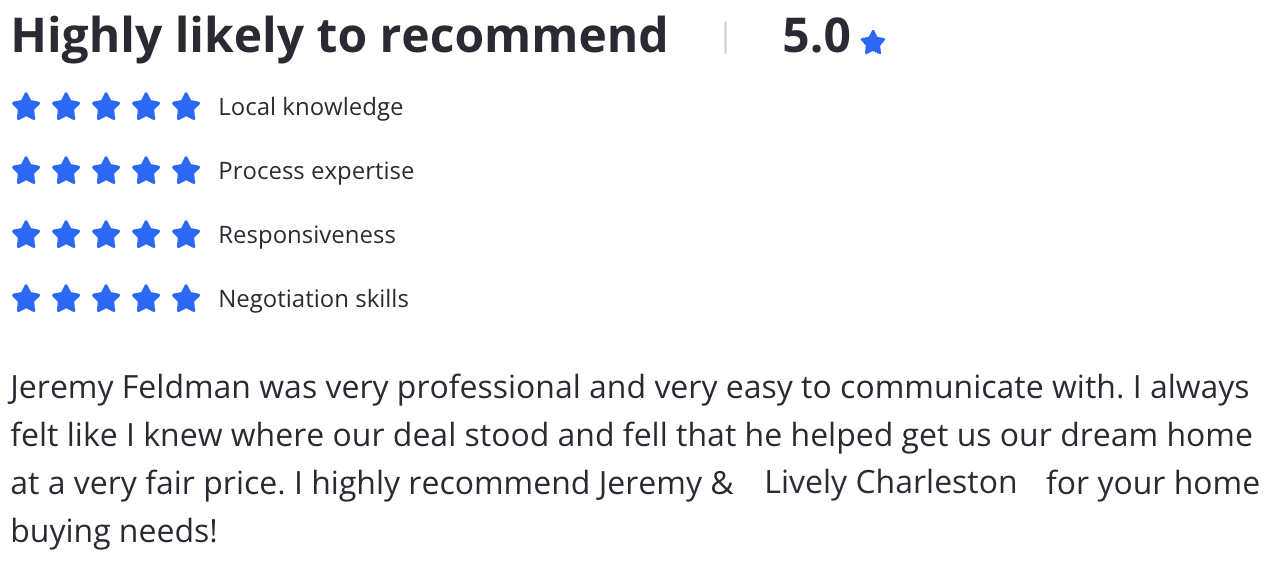Screen dimensions: 1272x561
Task: Click the fifth star of Negotiation skills
Action: 186,299
